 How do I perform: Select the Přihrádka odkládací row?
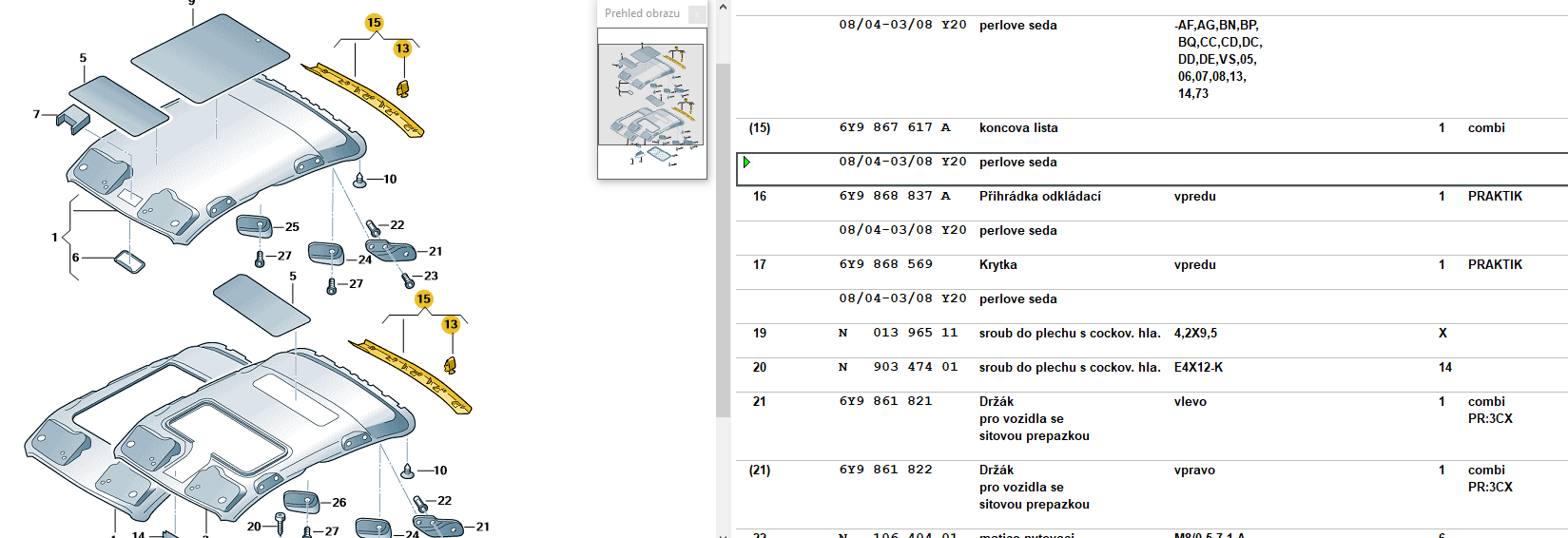(1039, 197)
